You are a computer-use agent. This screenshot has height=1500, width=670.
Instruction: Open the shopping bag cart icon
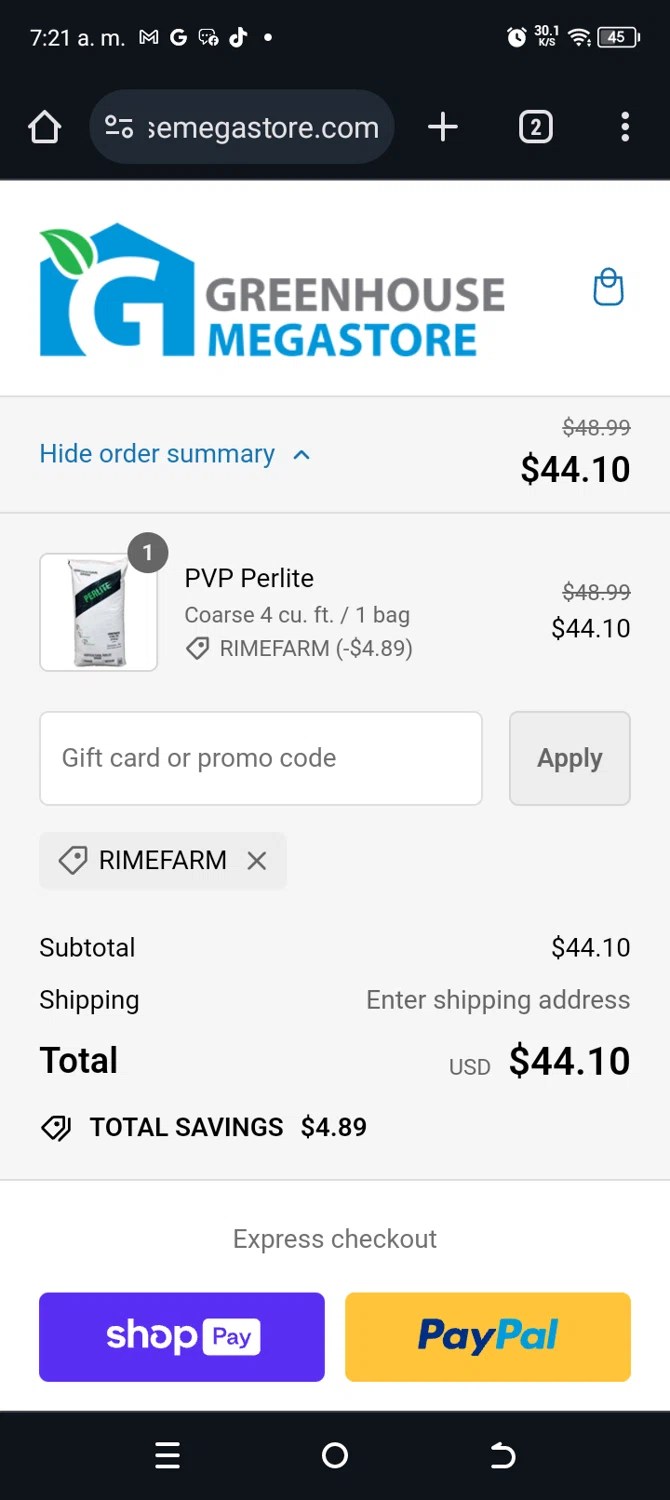(608, 288)
